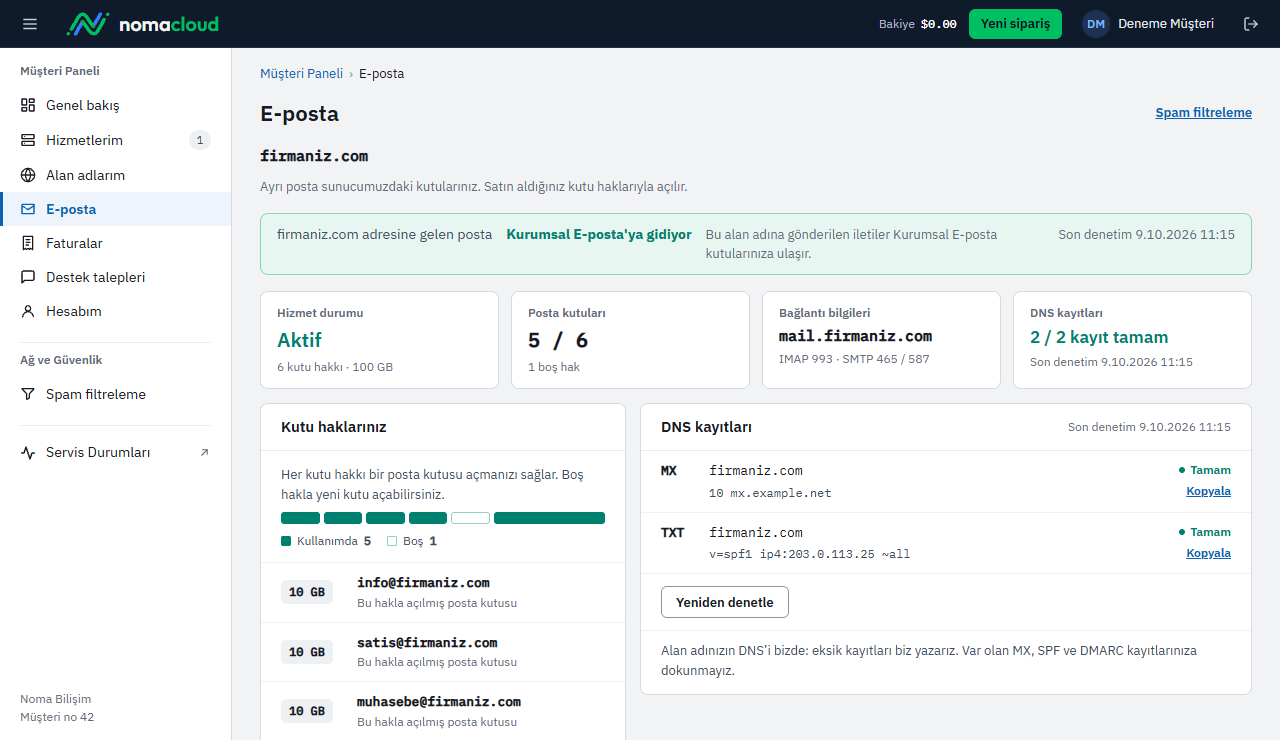1280x740 pixels.
Task: Click the Hizmetlerim count badge 1
Action: point(200,140)
